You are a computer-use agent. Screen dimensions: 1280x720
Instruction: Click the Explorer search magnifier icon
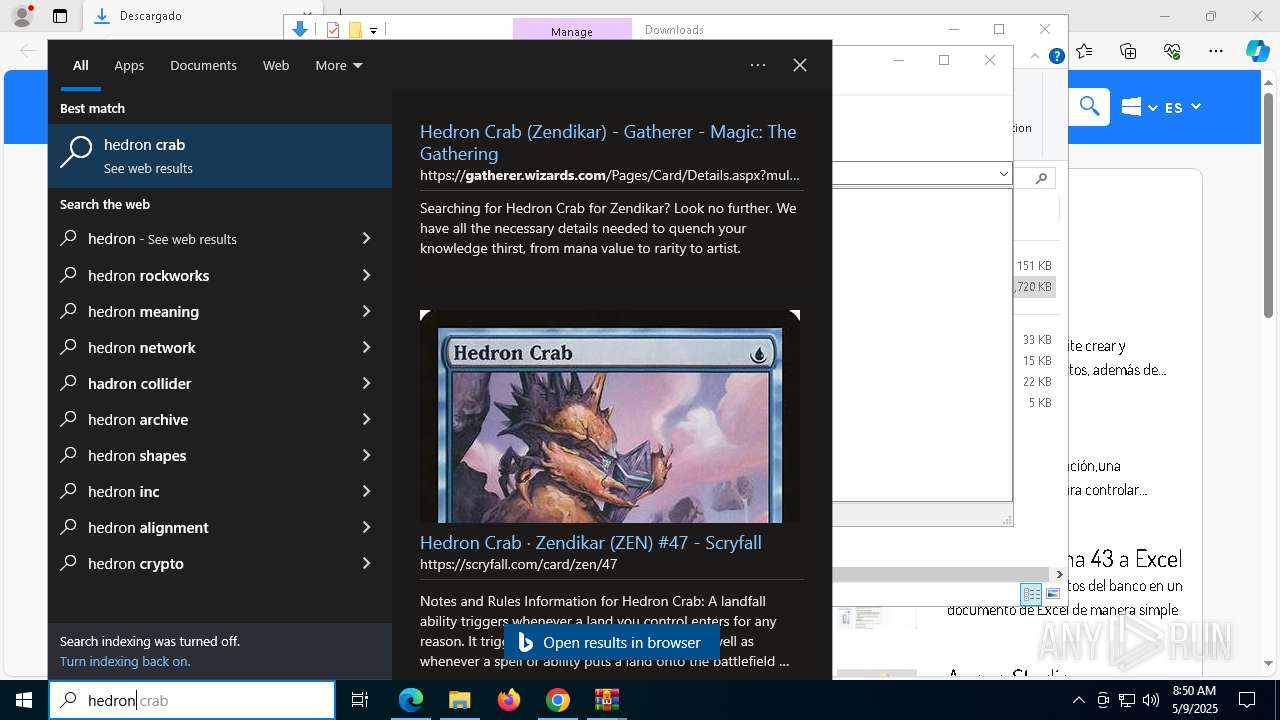(x=1041, y=178)
